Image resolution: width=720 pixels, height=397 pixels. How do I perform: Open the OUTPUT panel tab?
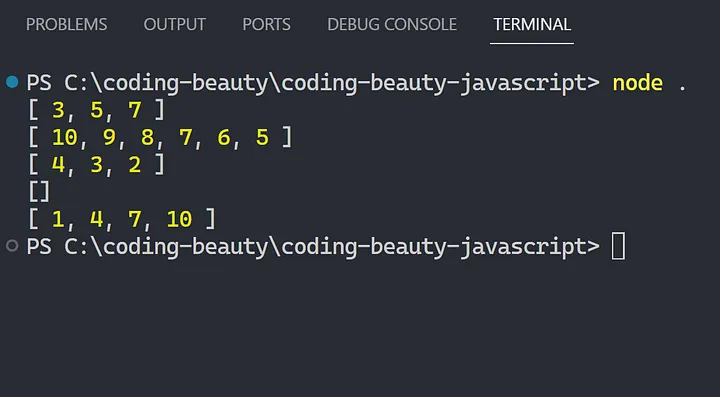174,24
